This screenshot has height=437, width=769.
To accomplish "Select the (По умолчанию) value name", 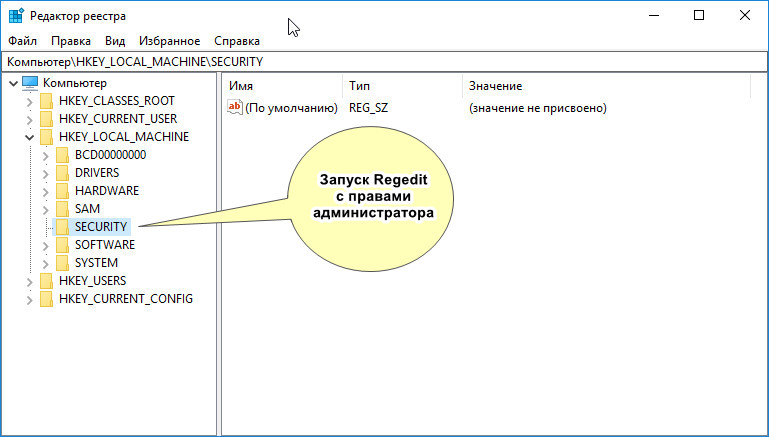I will (x=291, y=108).
